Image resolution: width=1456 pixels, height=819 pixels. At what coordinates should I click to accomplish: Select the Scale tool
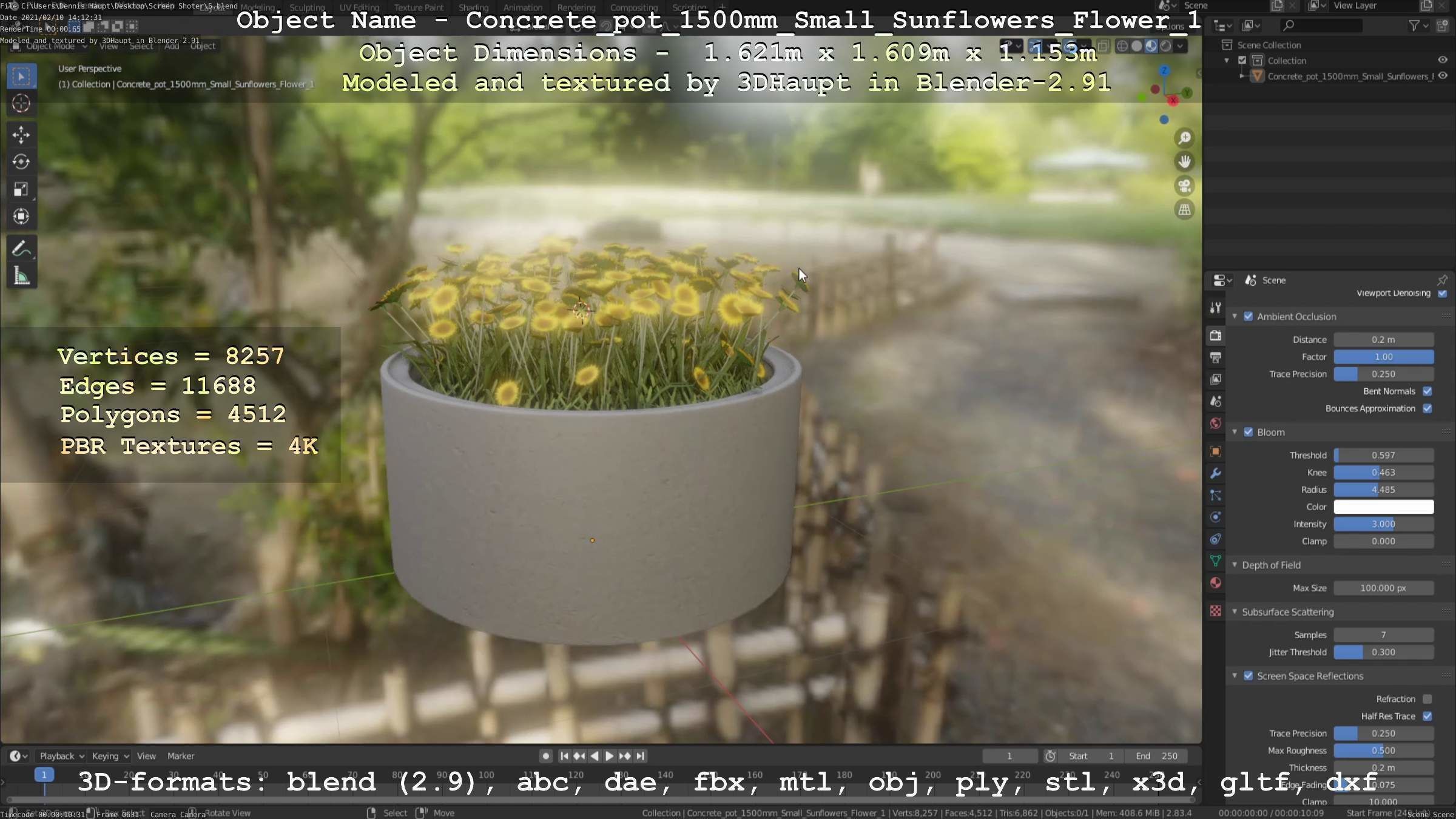(x=21, y=189)
